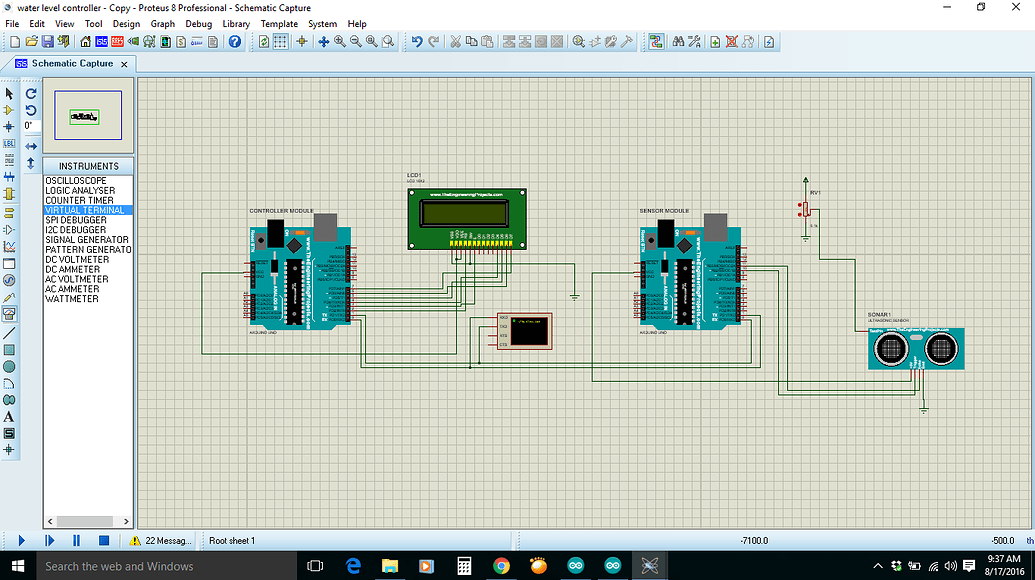Click Root sheet 1 at the bottom
The image size is (1035, 580).
click(232, 540)
